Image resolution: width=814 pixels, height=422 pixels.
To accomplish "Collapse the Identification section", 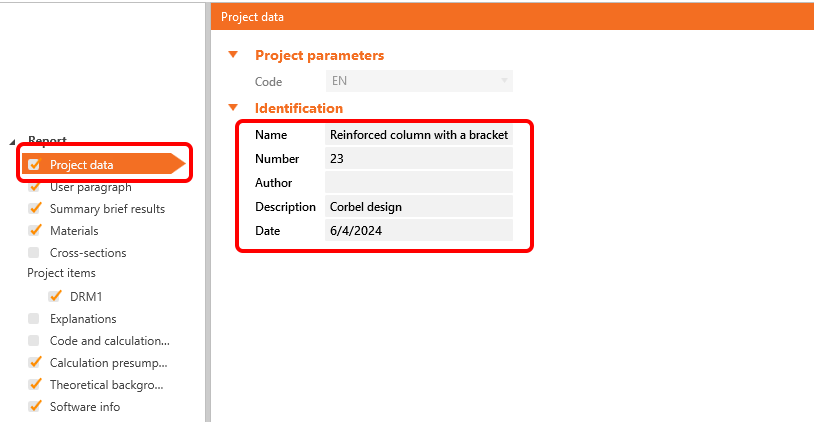I will point(233,108).
